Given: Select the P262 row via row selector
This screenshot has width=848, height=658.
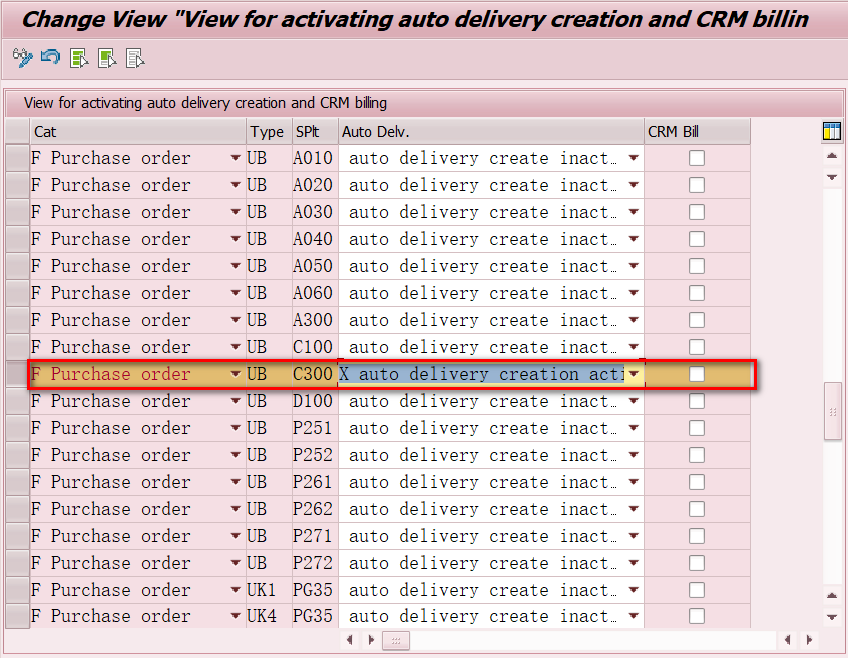Looking at the screenshot, I should point(17,509).
